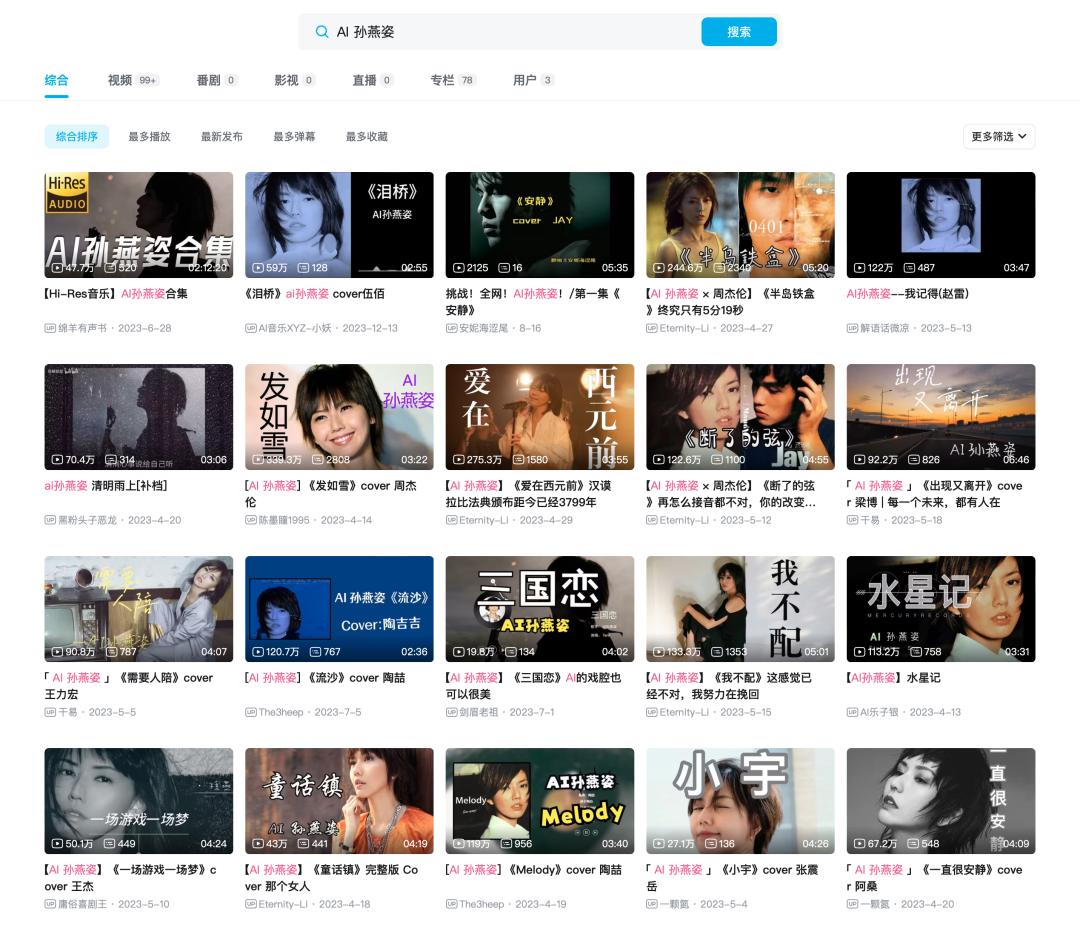This screenshot has width=1080, height=928.
Task: Enable 最新发布 sorting
Action: click(220, 136)
